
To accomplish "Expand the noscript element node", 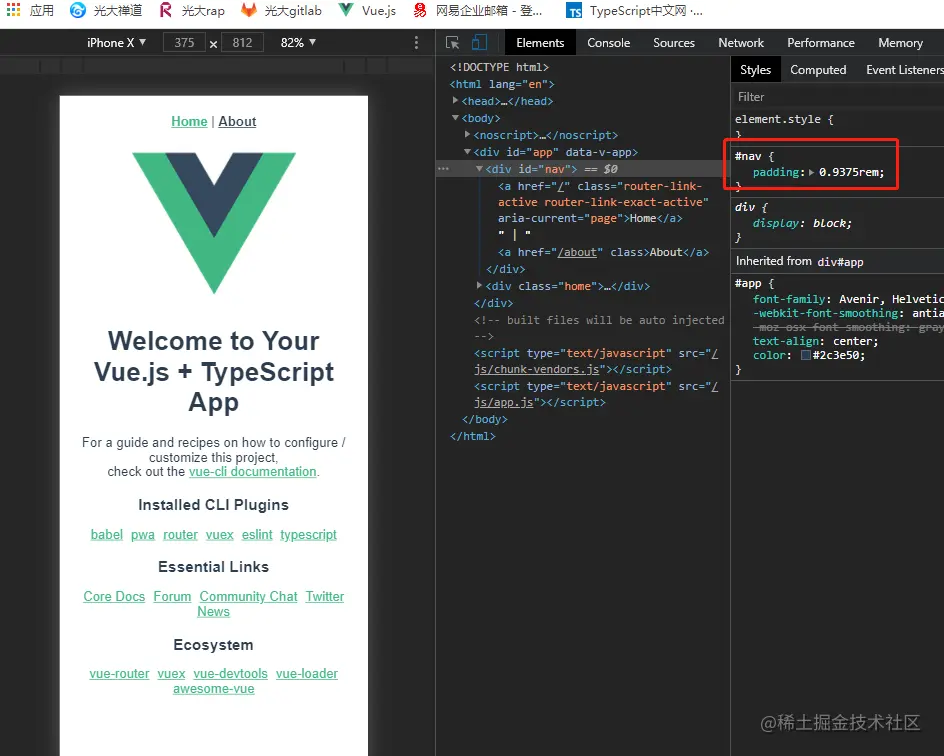I will click(468, 134).
